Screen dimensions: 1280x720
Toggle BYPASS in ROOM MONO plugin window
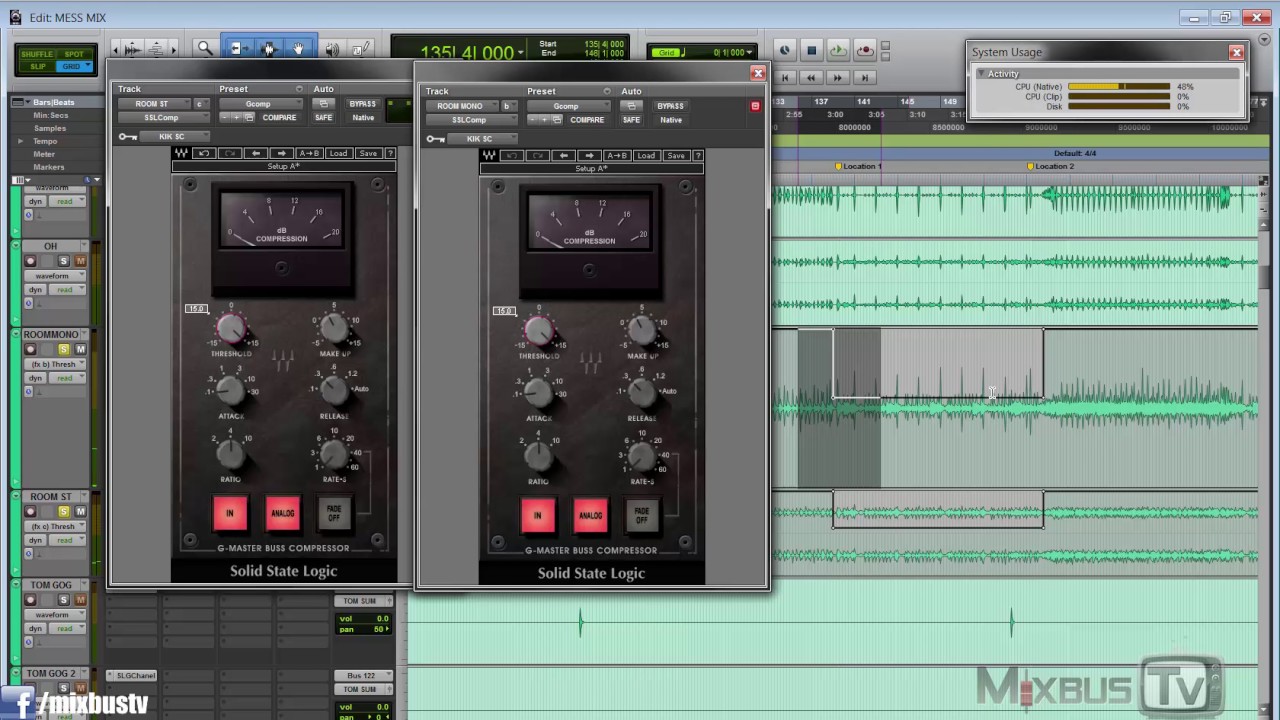point(670,106)
